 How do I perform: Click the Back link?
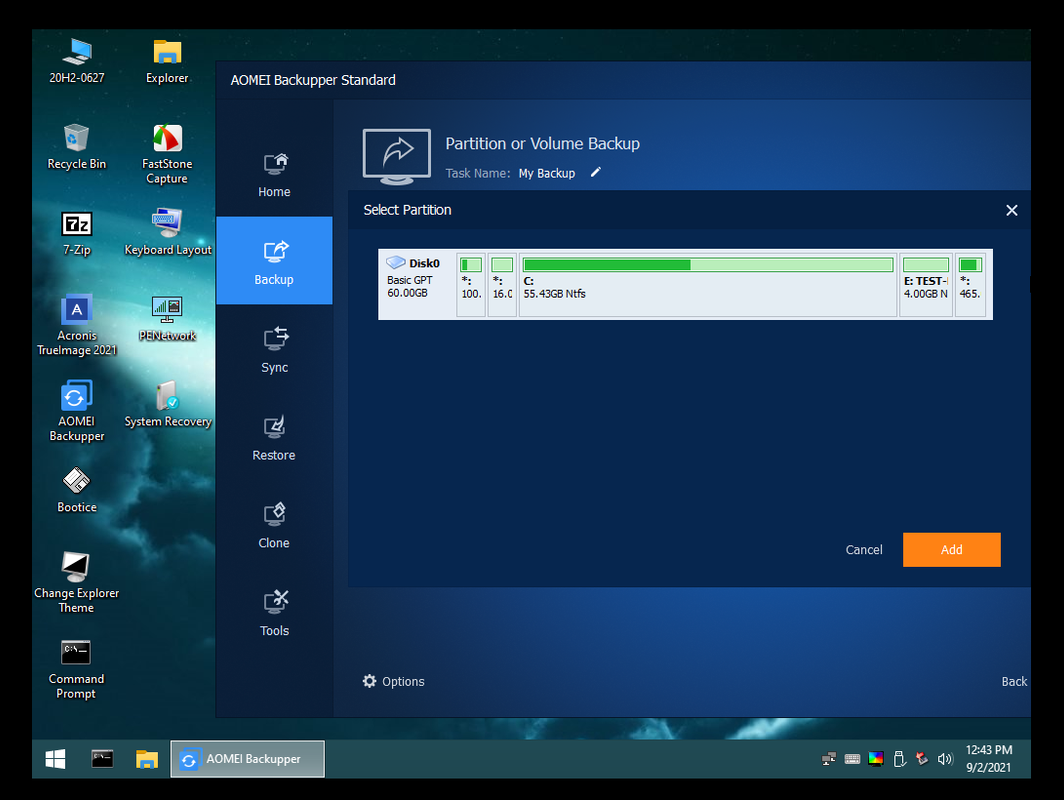click(1014, 681)
